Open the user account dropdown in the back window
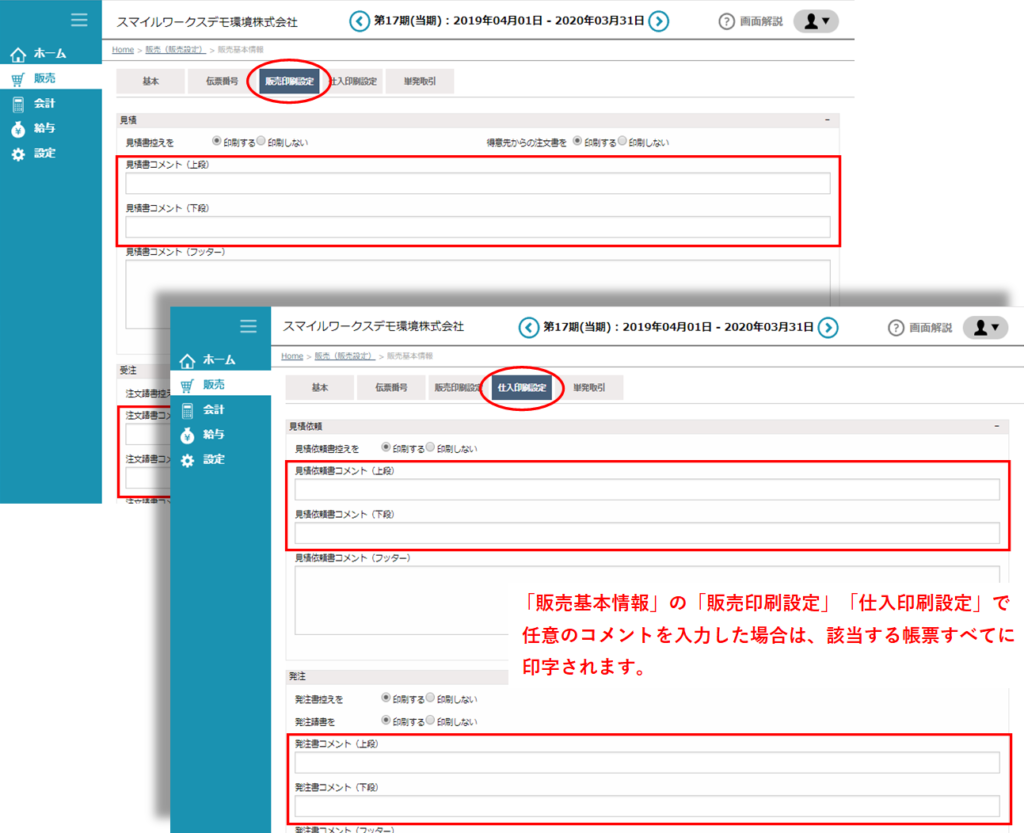The width and height of the screenshot is (1024, 833). coord(816,22)
